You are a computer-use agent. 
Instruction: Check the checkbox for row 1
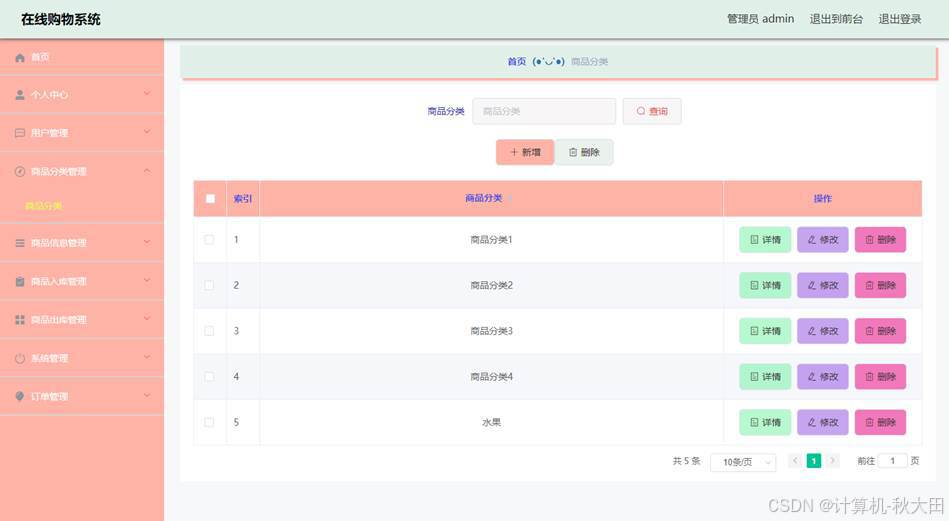tap(209, 240)
